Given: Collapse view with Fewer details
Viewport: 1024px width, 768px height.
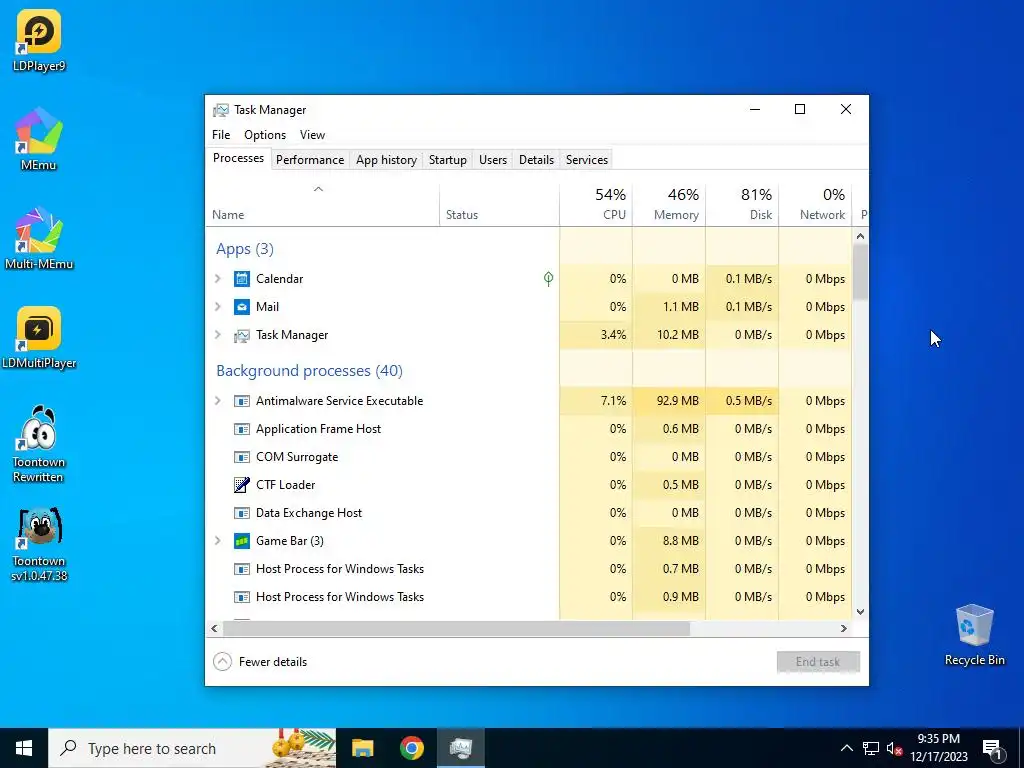Looking at the screenshot, I should pos(260,662).
